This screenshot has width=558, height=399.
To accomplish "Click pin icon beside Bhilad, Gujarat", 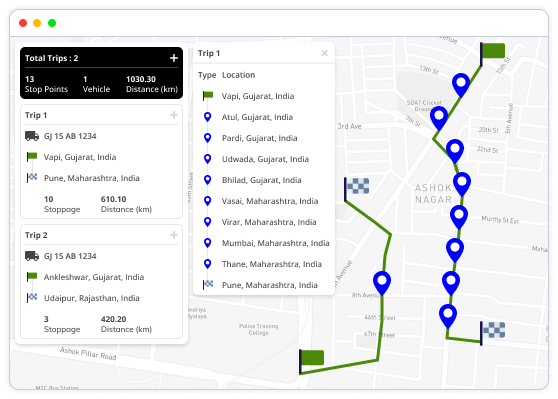I will 207,180.
